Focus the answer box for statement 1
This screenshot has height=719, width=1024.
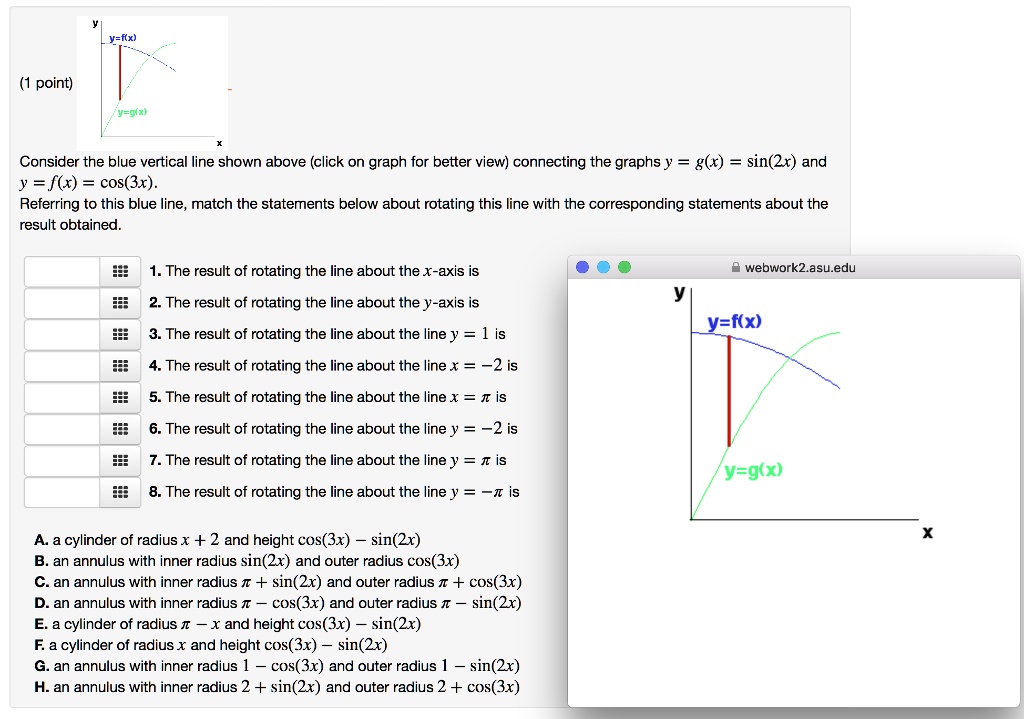(x=62, y=271)
